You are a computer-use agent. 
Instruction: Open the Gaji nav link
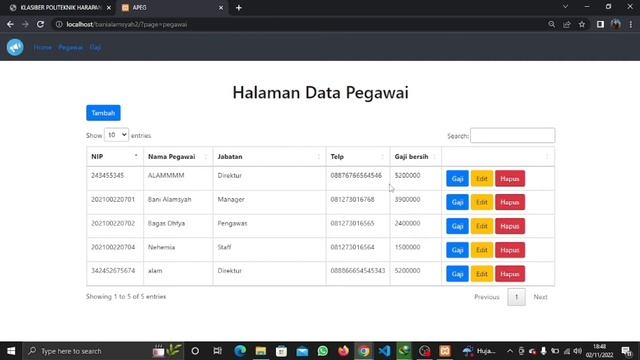point(95,47)
